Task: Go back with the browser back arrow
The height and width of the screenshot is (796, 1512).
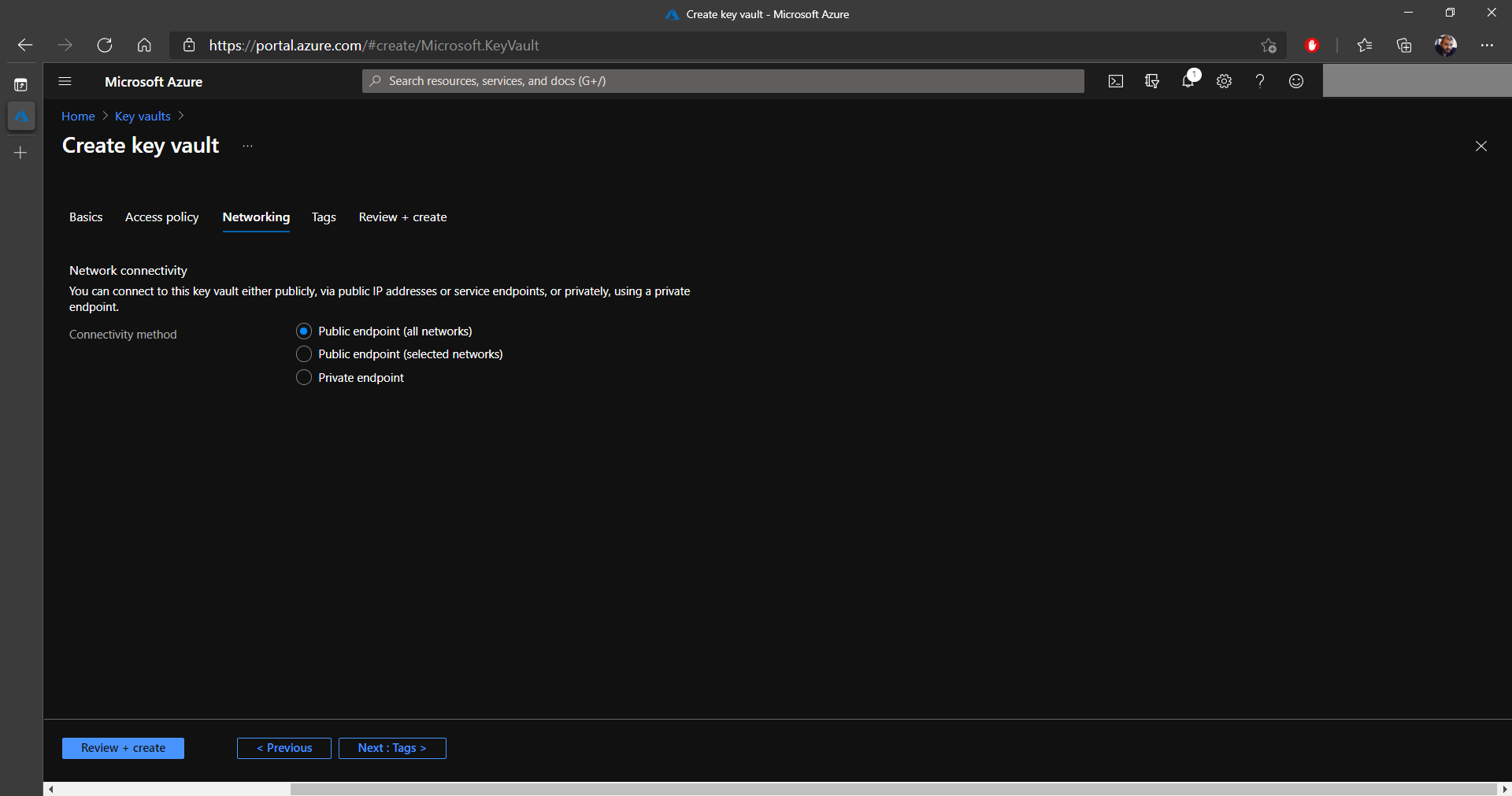Action: [25, 45]
